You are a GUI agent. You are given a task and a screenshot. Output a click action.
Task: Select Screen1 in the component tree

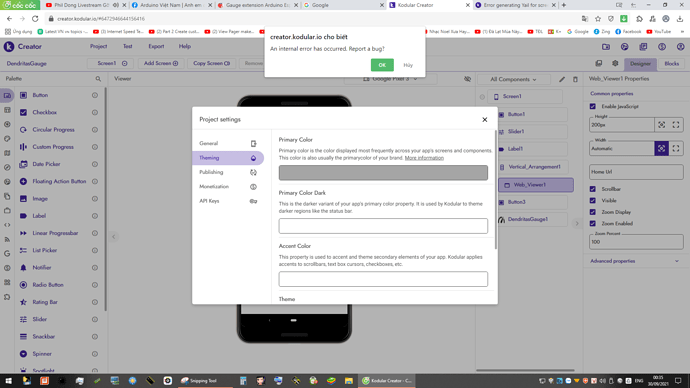click(x=525, y=96)
